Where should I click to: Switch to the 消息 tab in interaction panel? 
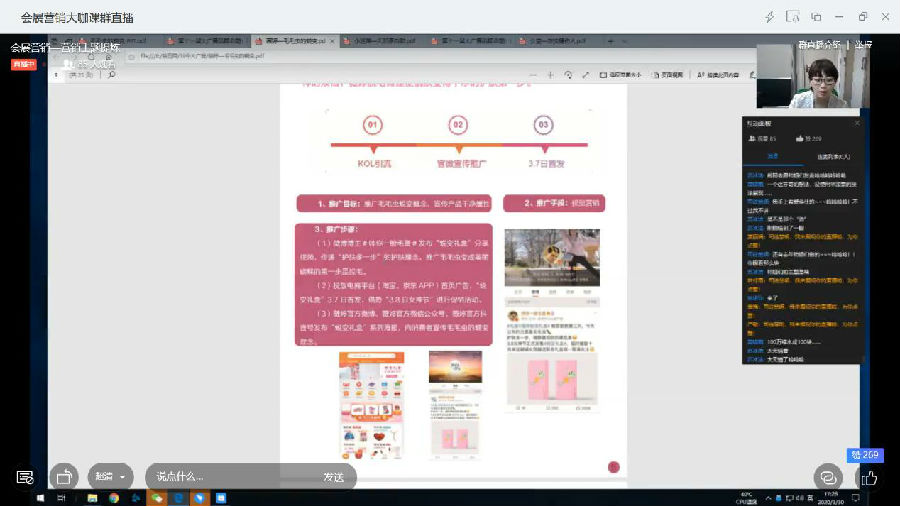[x=772, y=157]
